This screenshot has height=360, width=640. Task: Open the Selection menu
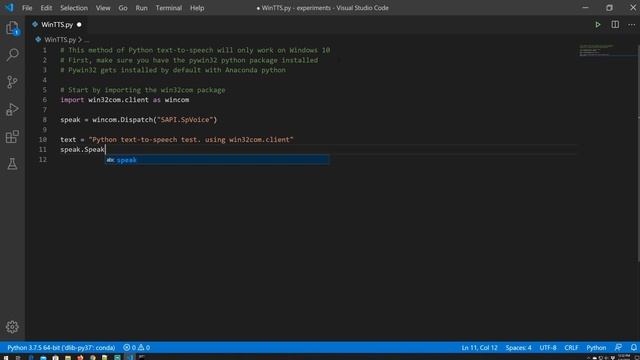(x=74, y=8)
